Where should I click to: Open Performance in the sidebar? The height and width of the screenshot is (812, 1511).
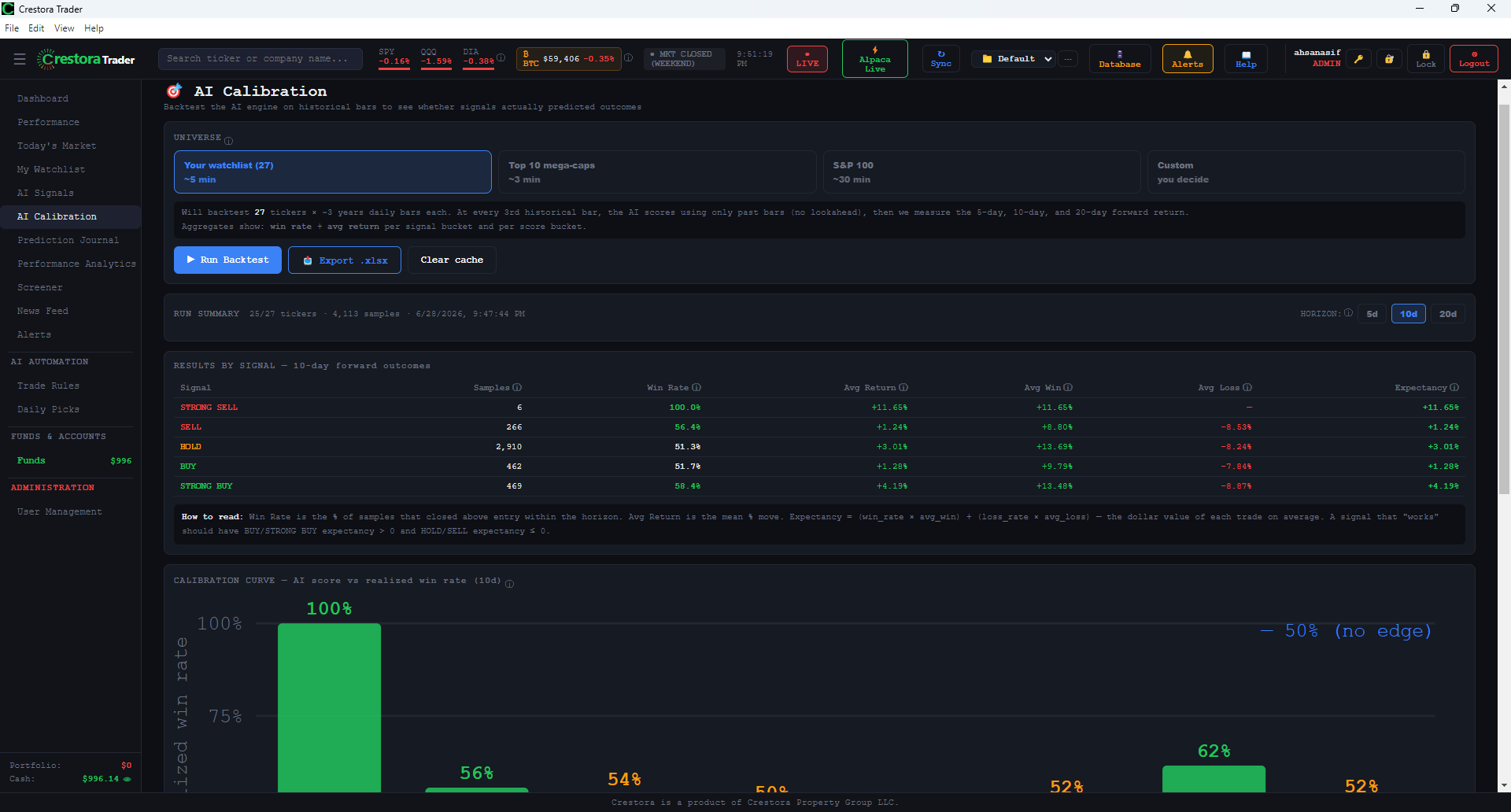[71, 122]
